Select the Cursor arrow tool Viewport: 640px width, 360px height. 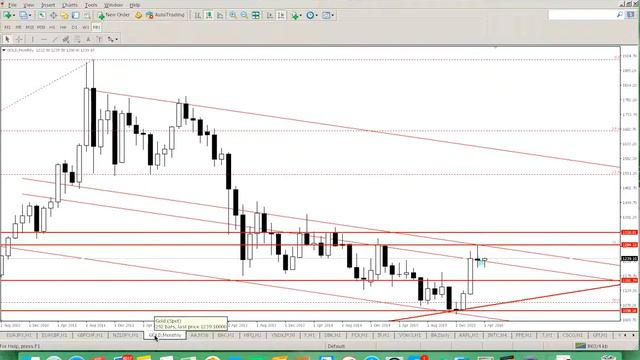click(x=7, y=39)
